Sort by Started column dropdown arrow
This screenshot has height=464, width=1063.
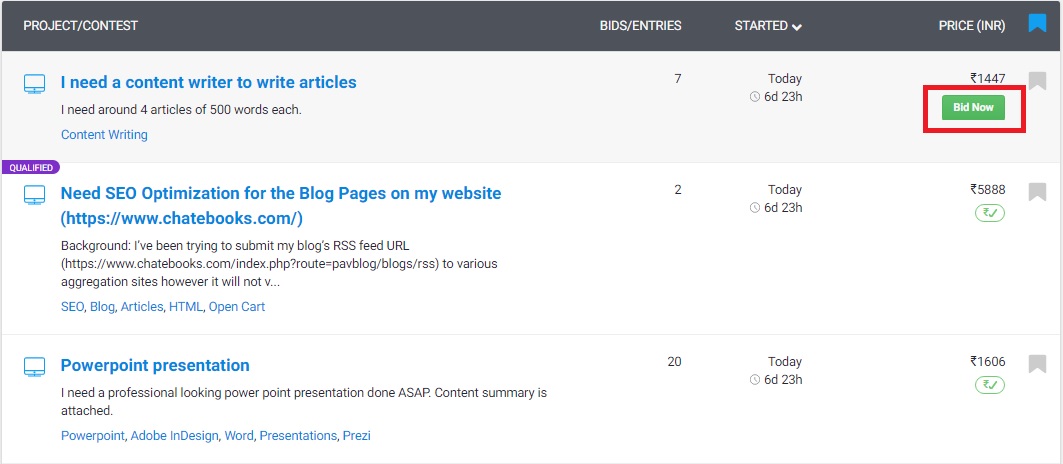point(797,27)
